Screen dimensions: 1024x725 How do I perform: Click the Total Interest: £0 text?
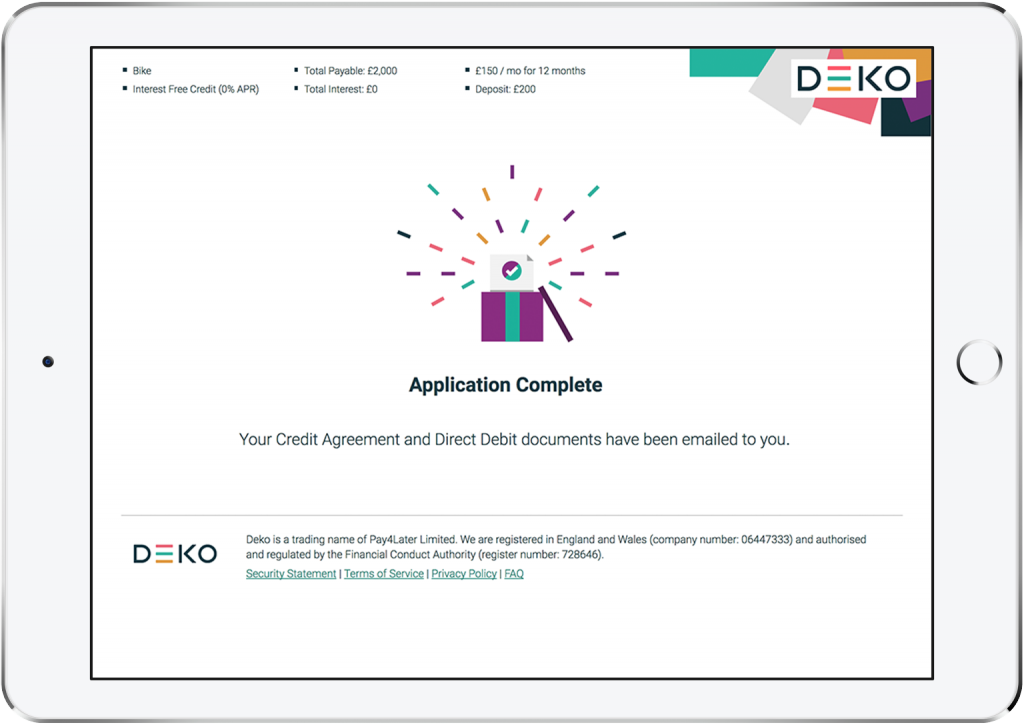pos(341,89)
